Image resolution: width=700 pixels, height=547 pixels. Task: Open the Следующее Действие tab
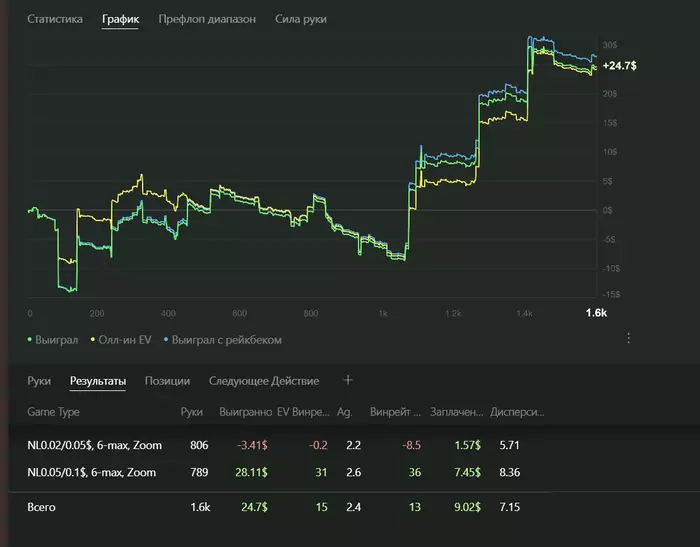(x=264, y=381)
